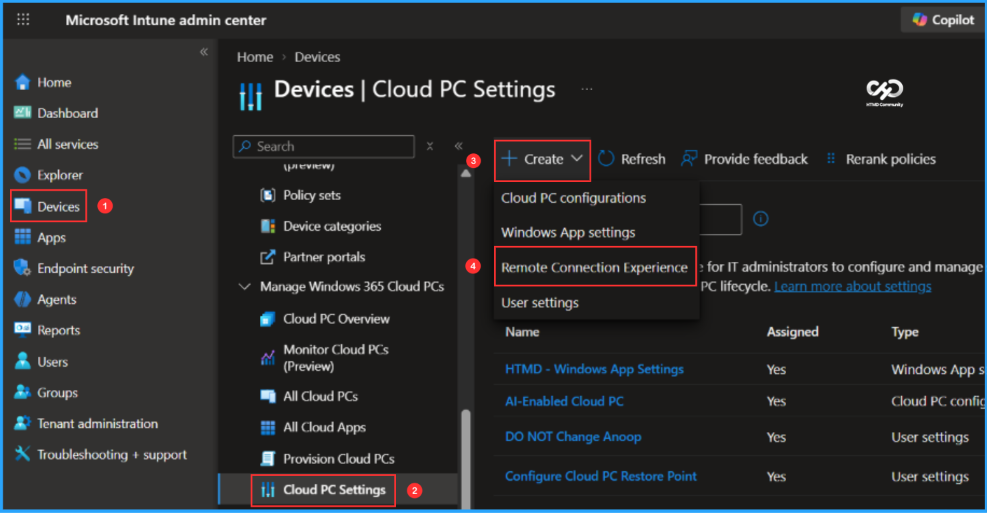
Task: Sort by the Type column header
Action: point(904,332)
